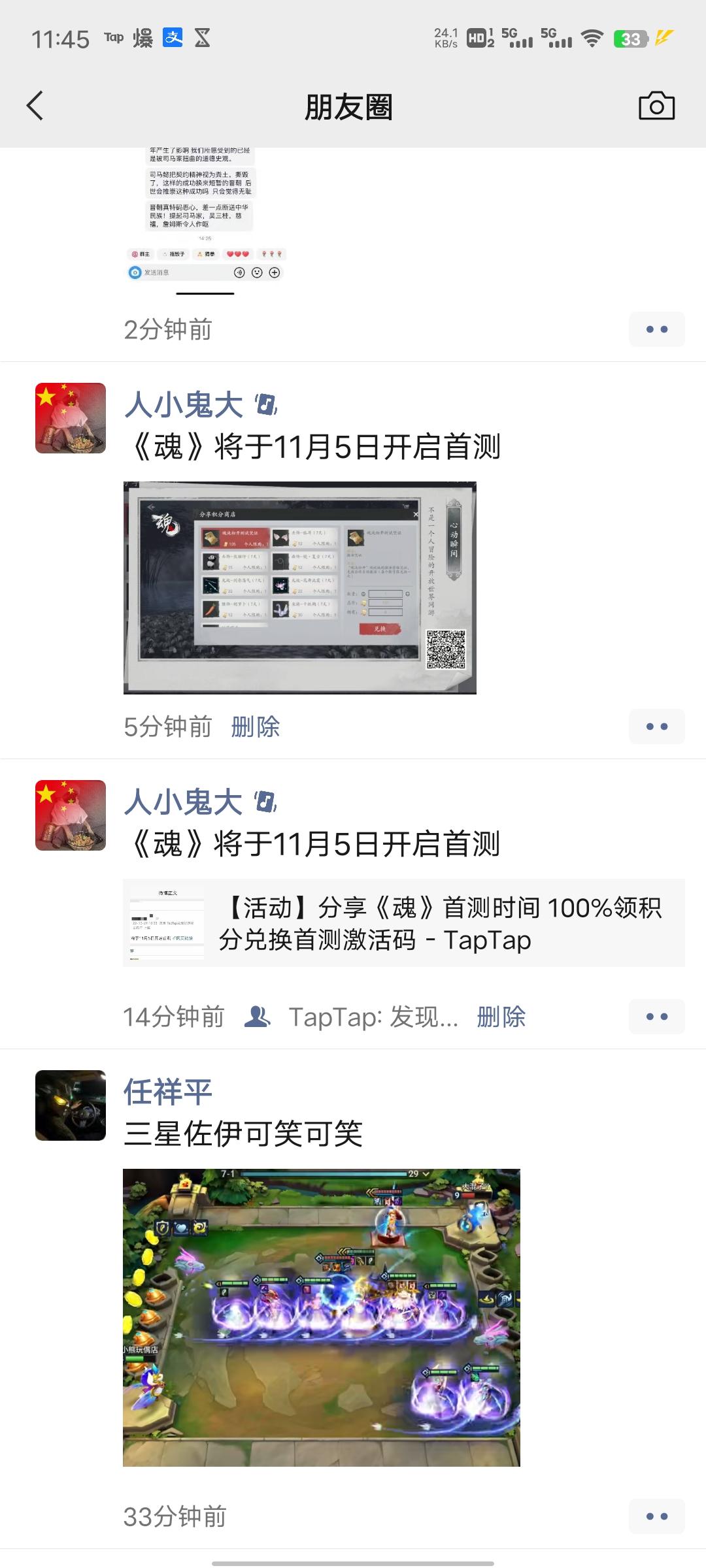Open 人小鬼大 avatar on the TapTap link post
Image resolution: width=706 pixels, height=1568 pixels.
[71, 815]
